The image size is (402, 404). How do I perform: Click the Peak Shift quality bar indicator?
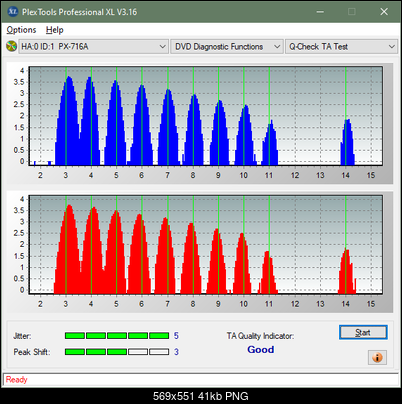coord(117,352)
